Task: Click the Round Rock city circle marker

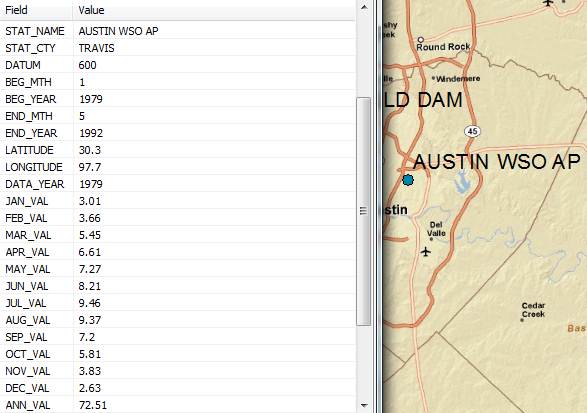Action: pos(420,39)
